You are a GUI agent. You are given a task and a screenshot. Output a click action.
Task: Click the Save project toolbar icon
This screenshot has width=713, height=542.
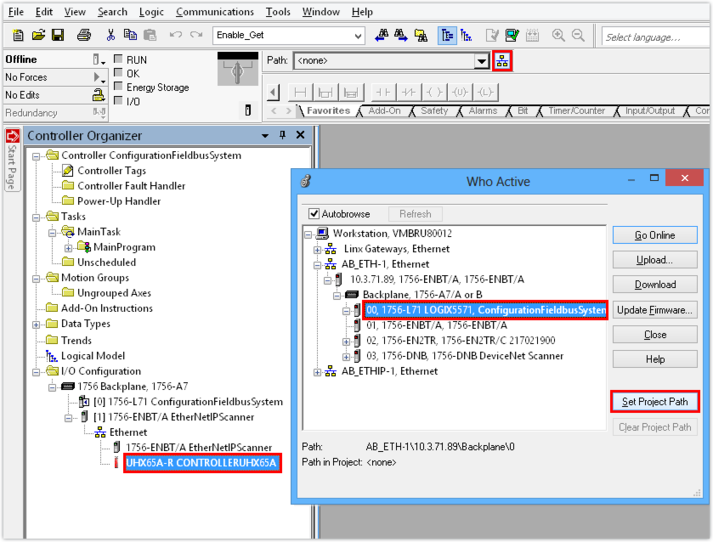tap(58, 36)
